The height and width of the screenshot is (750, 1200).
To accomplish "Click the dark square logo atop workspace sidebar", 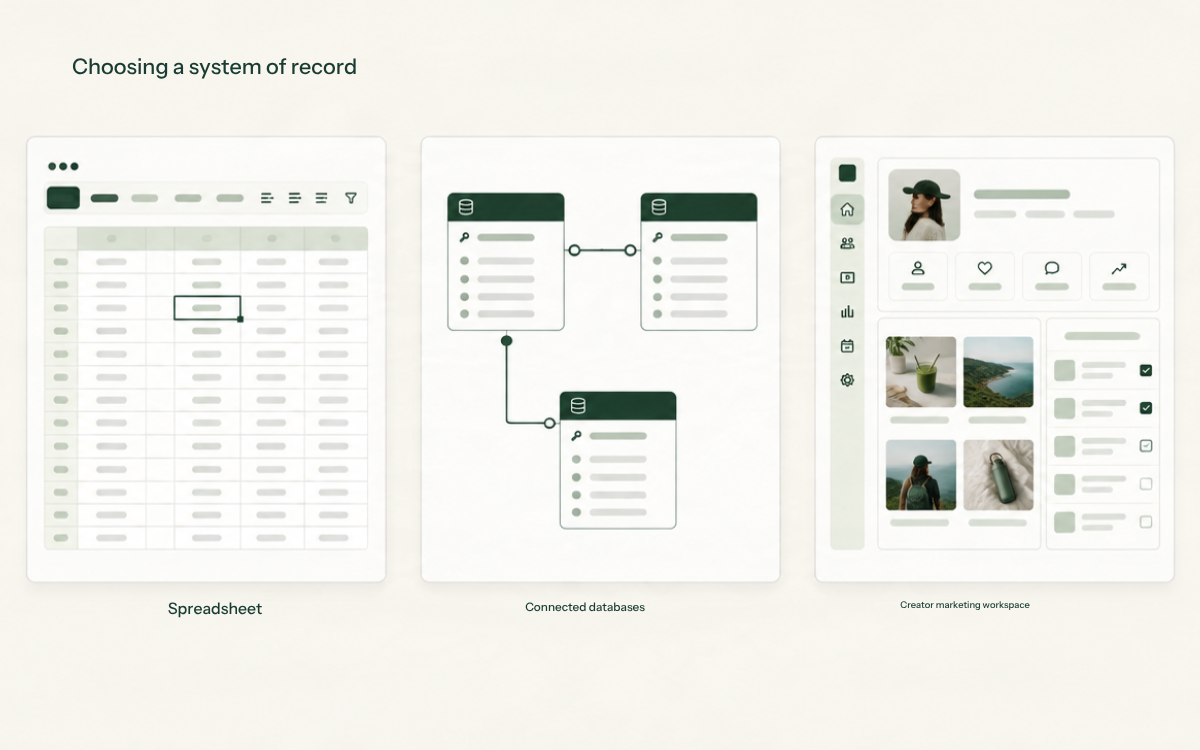I will [x=847, y=173].
